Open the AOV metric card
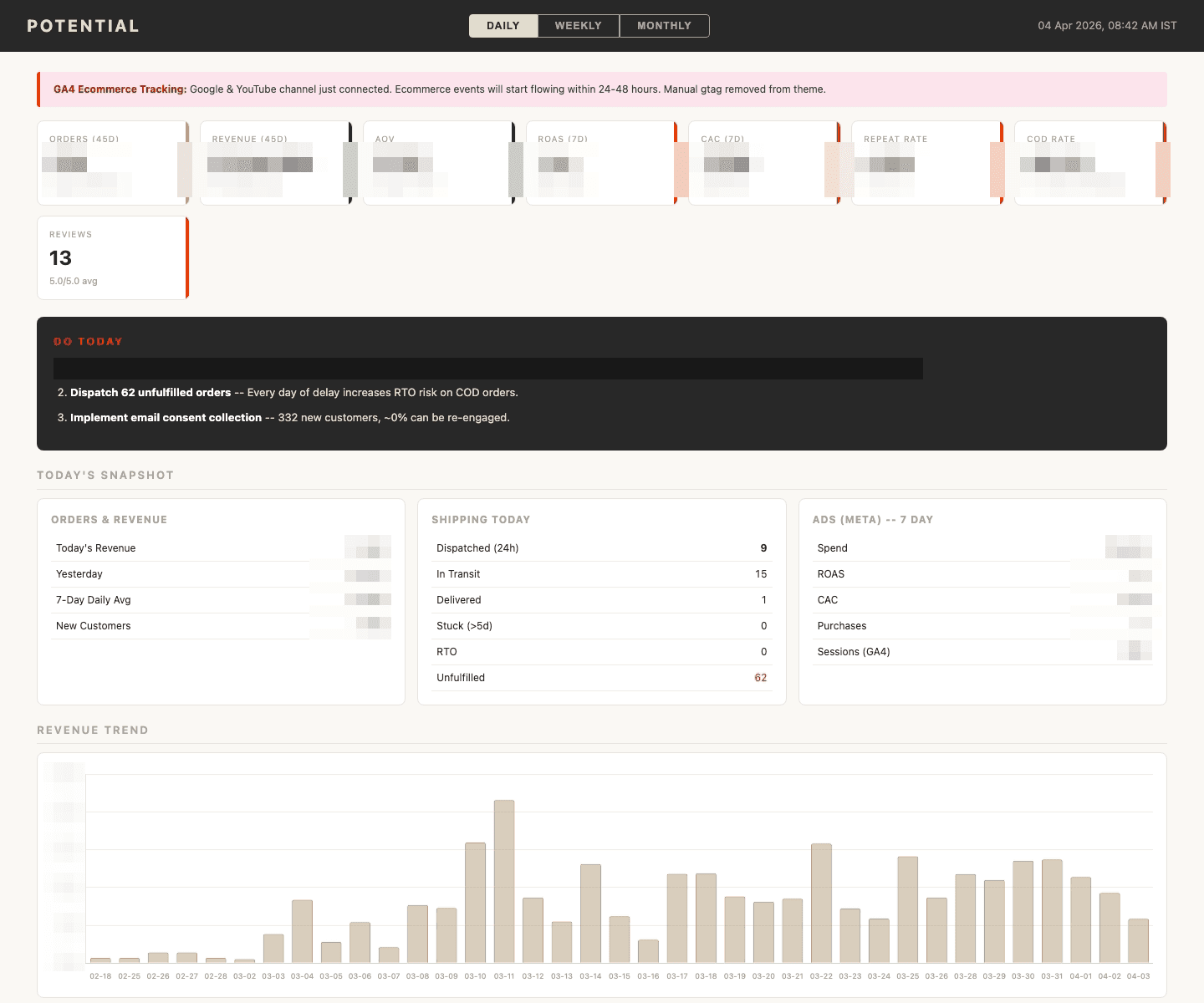Viewport: 1204px width, 1003px height. [x=439, y=163]
